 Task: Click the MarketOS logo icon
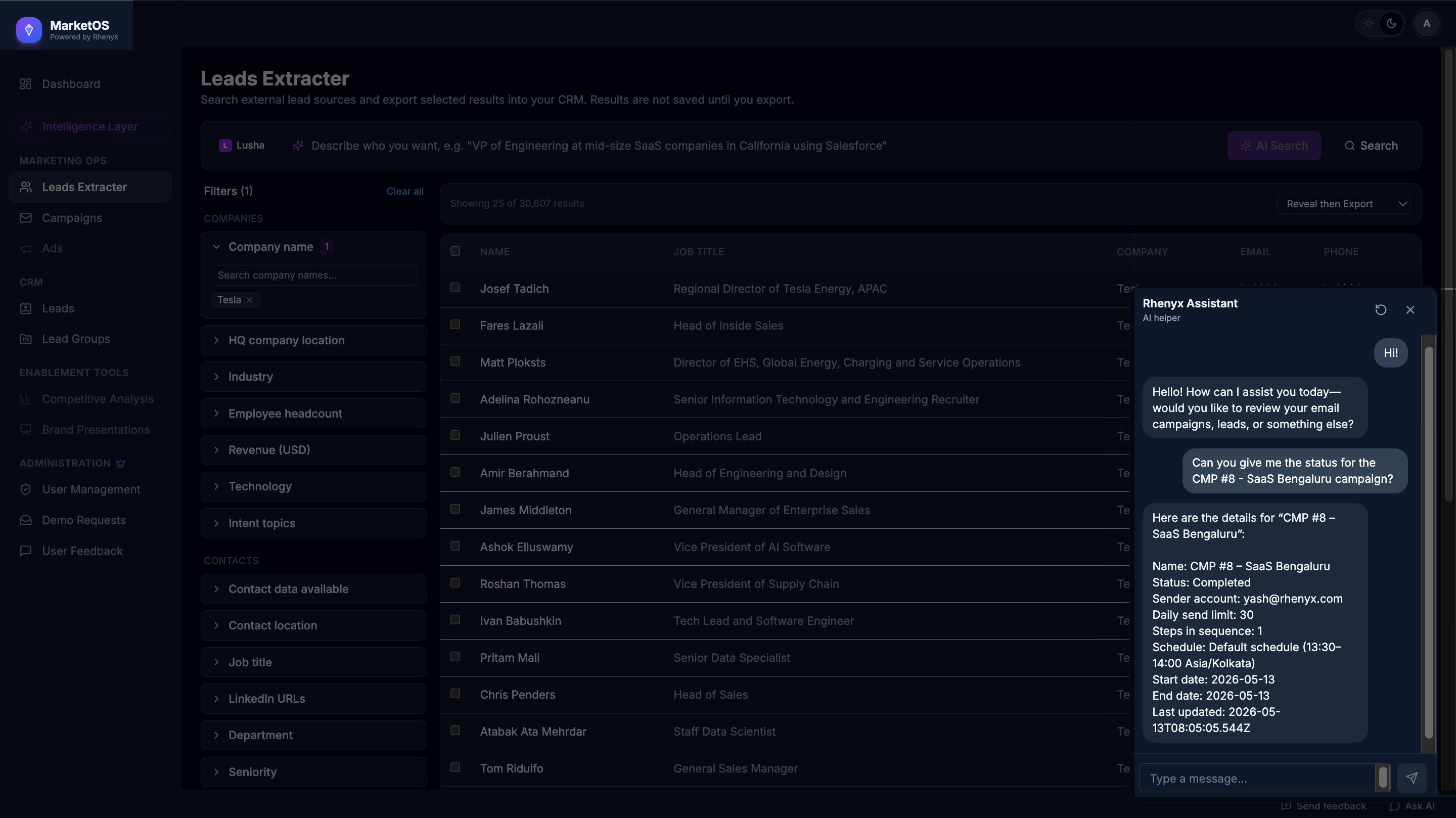(29, 29)
